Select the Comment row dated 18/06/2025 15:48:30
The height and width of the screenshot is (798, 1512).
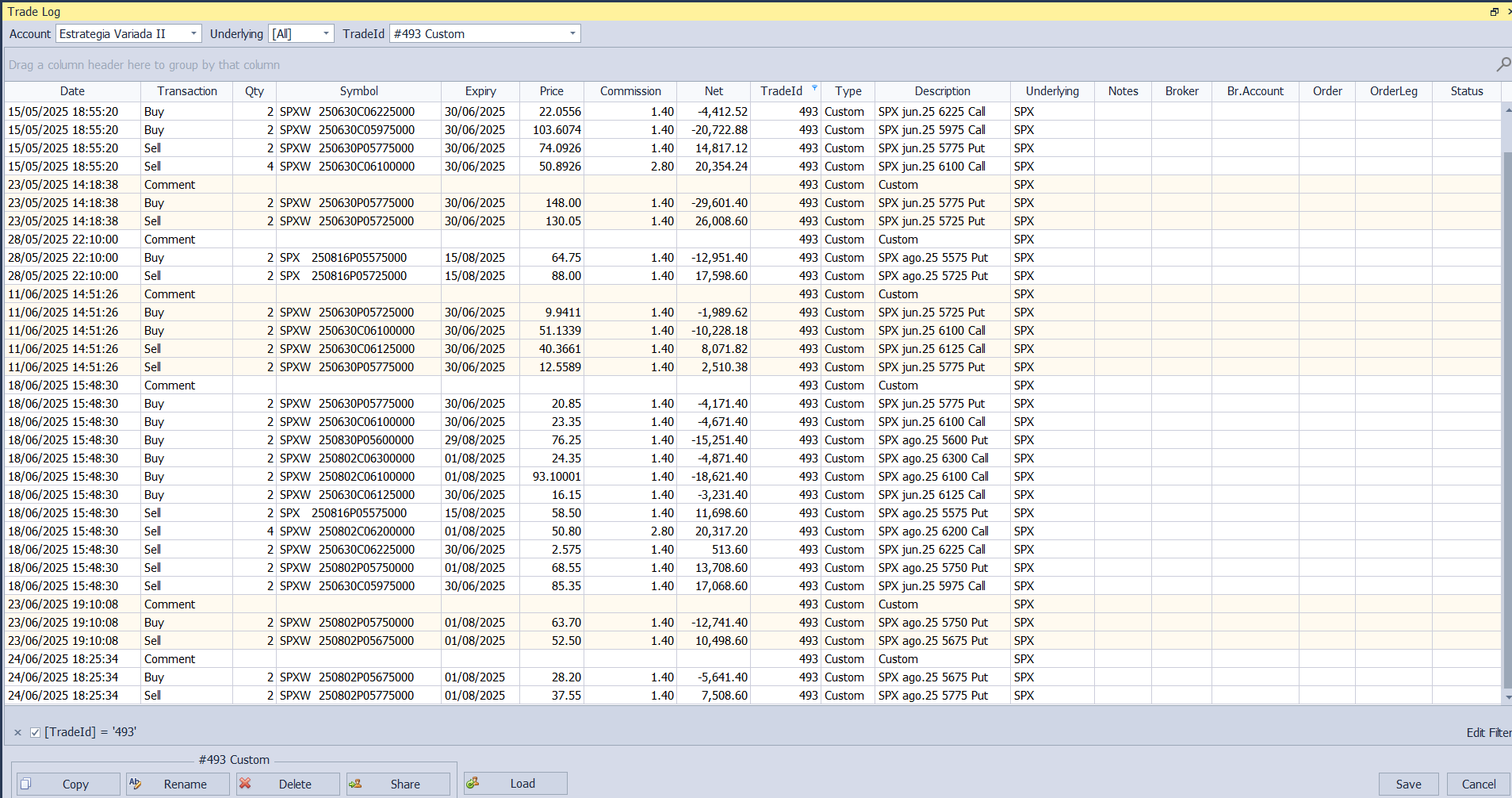(x=753, y=386)
